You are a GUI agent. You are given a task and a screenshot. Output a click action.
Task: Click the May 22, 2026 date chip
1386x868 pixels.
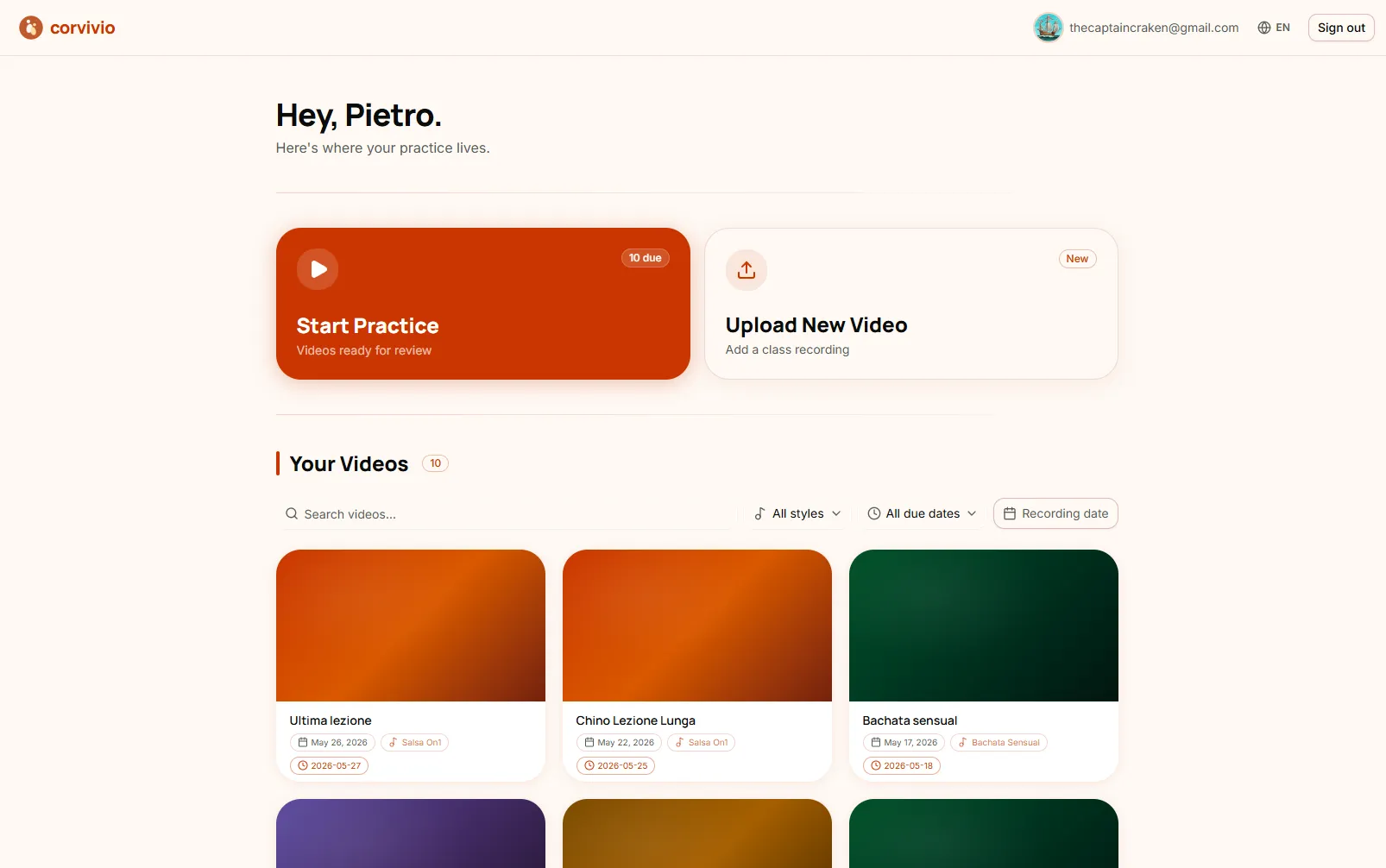(x=619, y=742)
